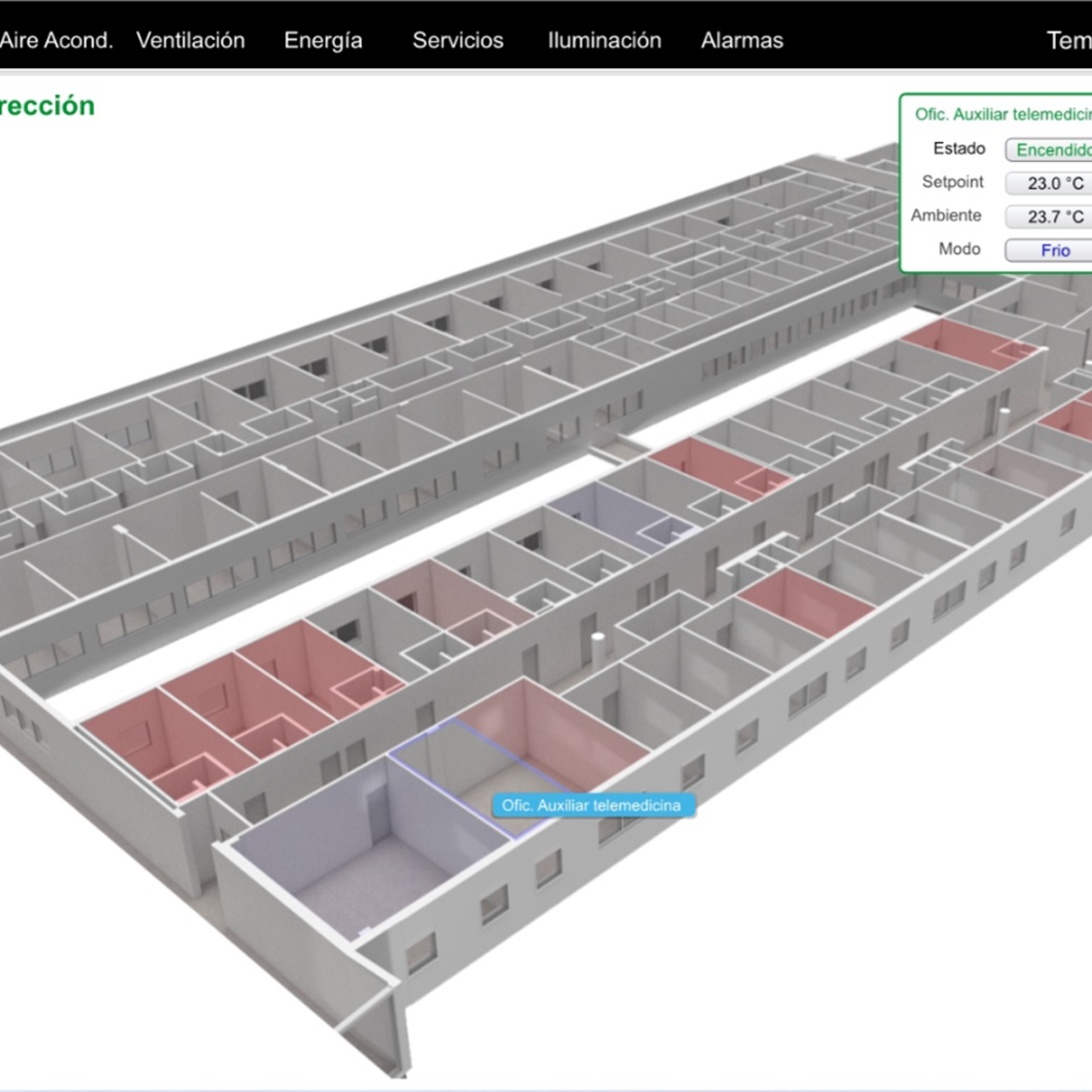Click the green section title heading
Image resolution: width=1092 pixels, height=1092 pixels.
tap(46, 106)
